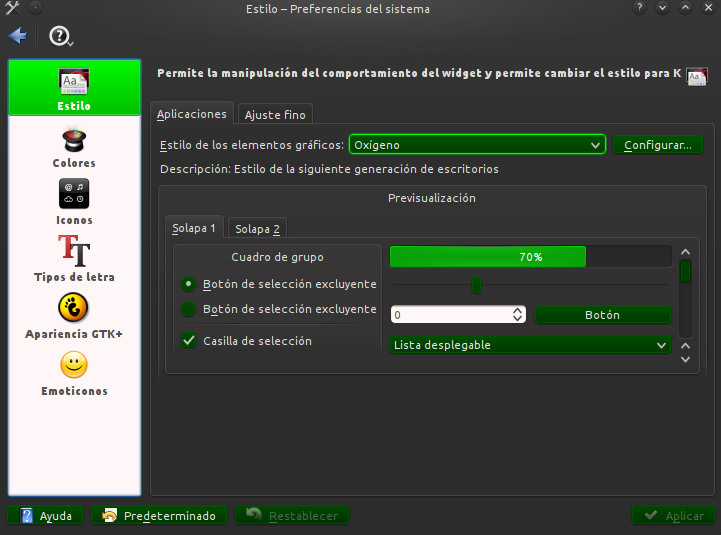
Task: Click the Cuadro de grupo title
Action: (x=277, y=257)
